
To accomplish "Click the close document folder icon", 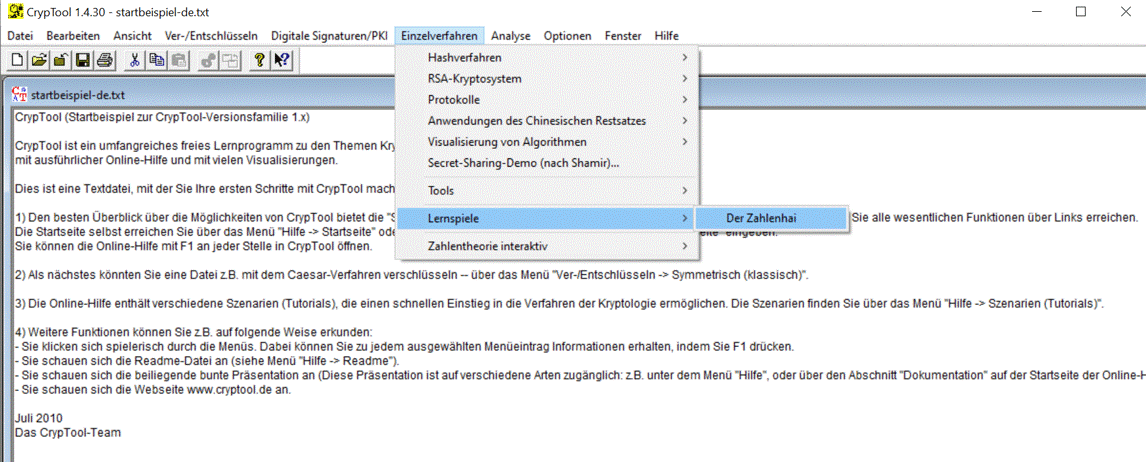I will coord(61,61).
